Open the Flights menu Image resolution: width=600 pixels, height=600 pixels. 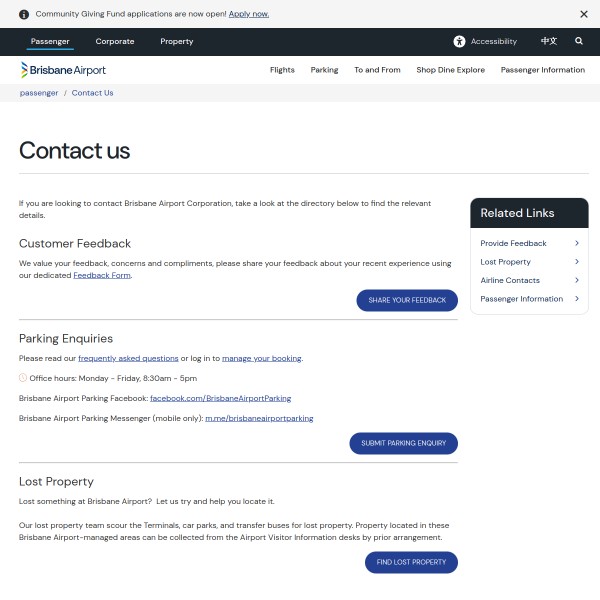[x=282, y=70]
